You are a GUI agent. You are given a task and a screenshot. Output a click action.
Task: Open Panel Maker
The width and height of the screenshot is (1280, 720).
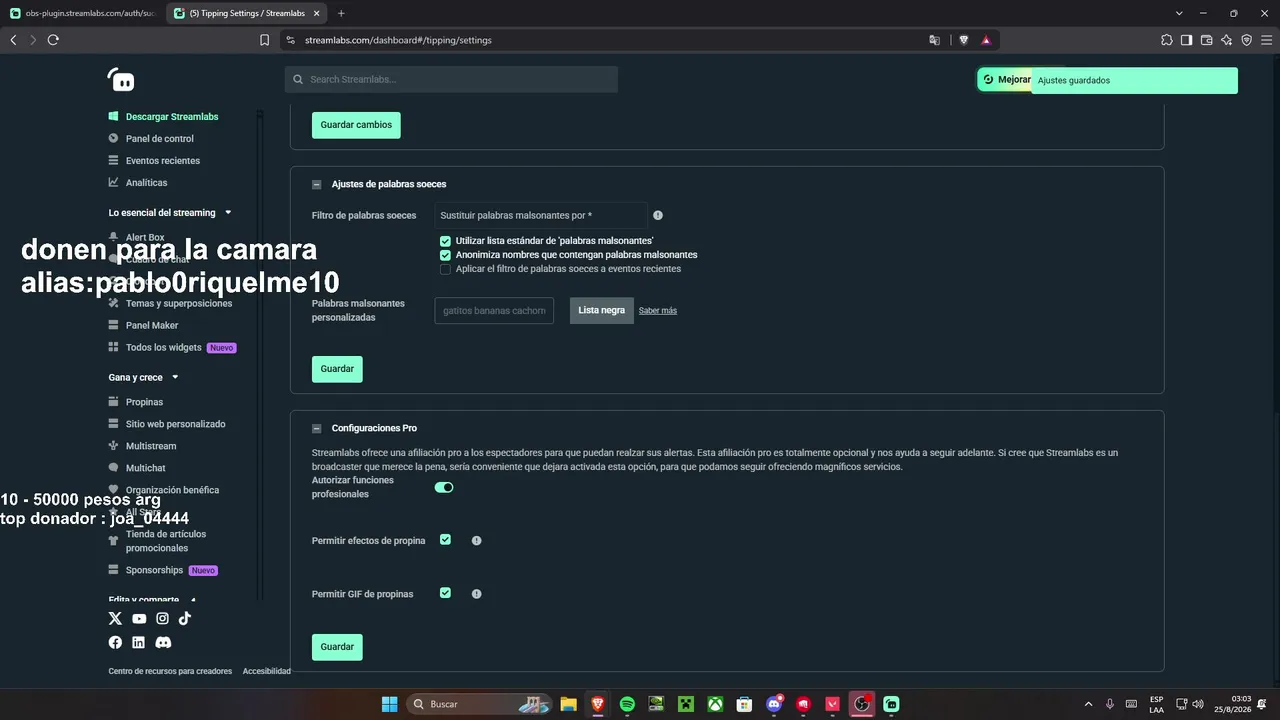tap(144, 326)
